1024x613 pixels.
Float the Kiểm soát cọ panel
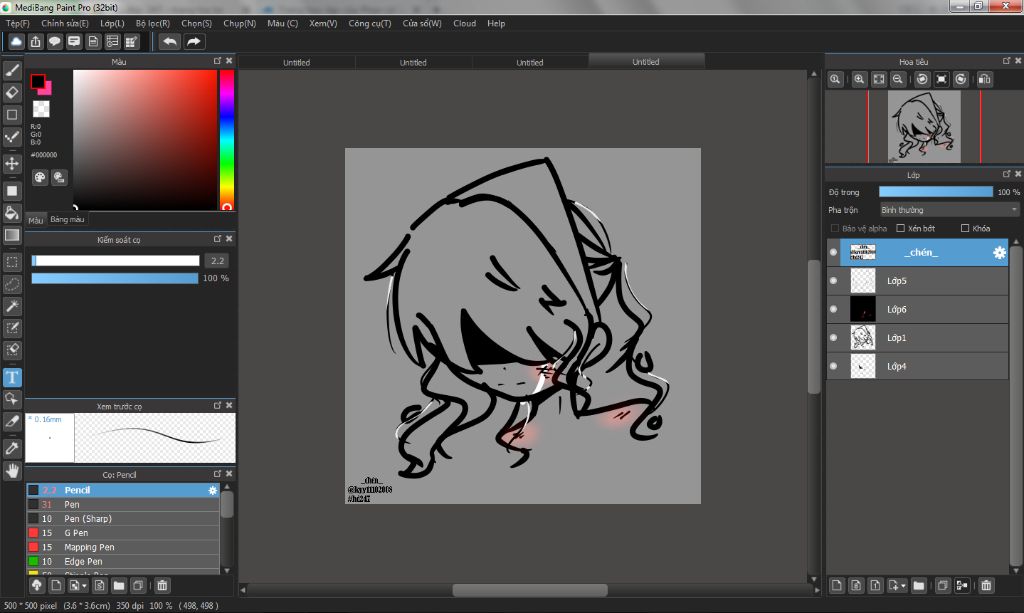217,239
